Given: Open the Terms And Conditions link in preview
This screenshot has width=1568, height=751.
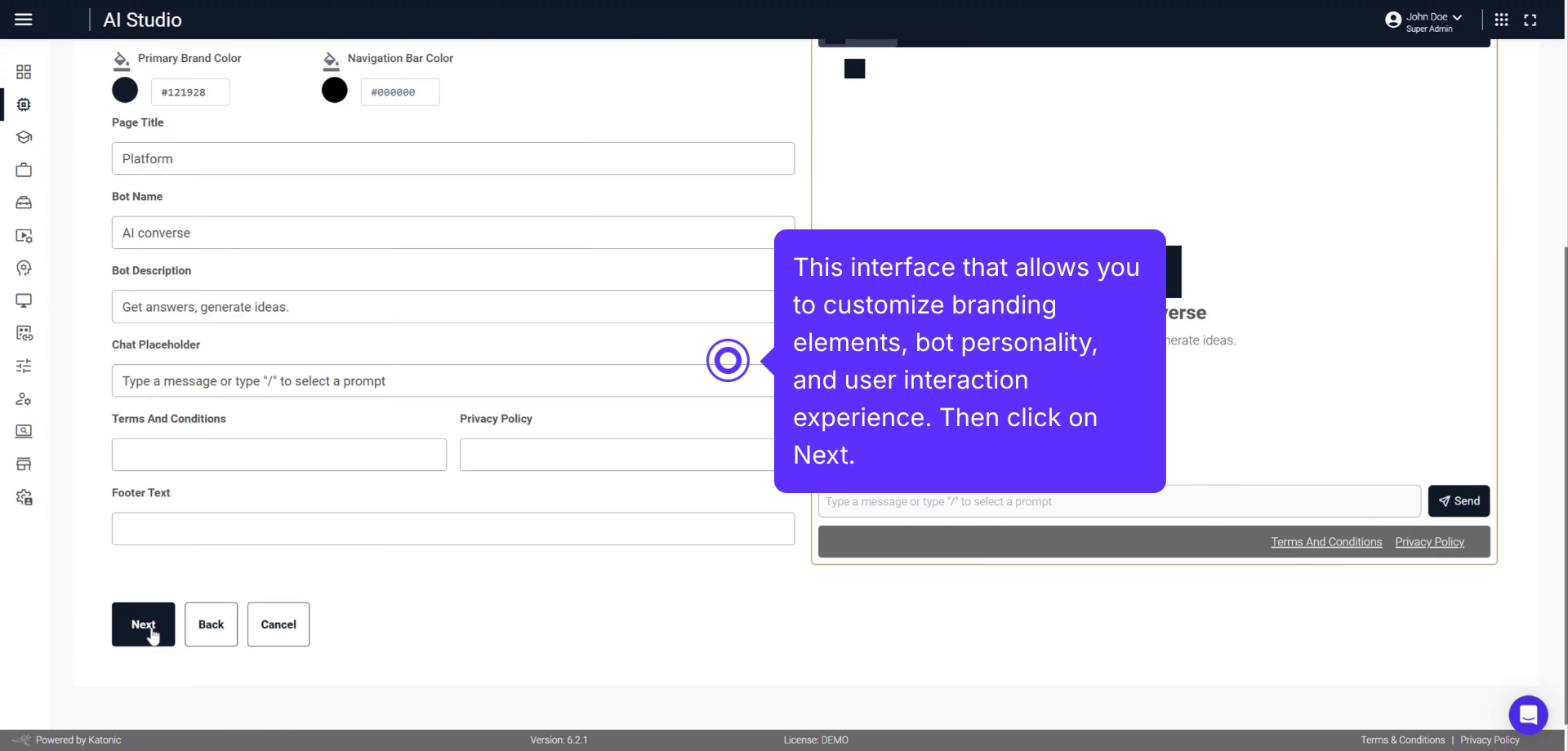Looking at the screenshot, I should coord(1325,541).
